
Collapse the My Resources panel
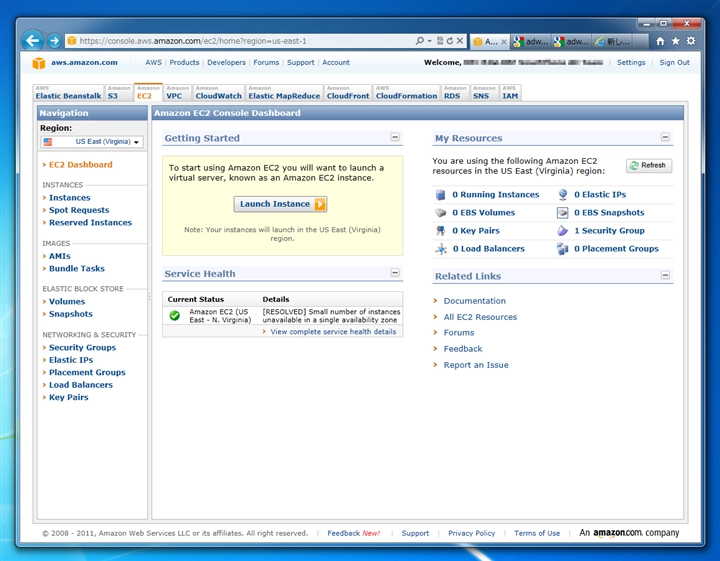click(665, 137)
